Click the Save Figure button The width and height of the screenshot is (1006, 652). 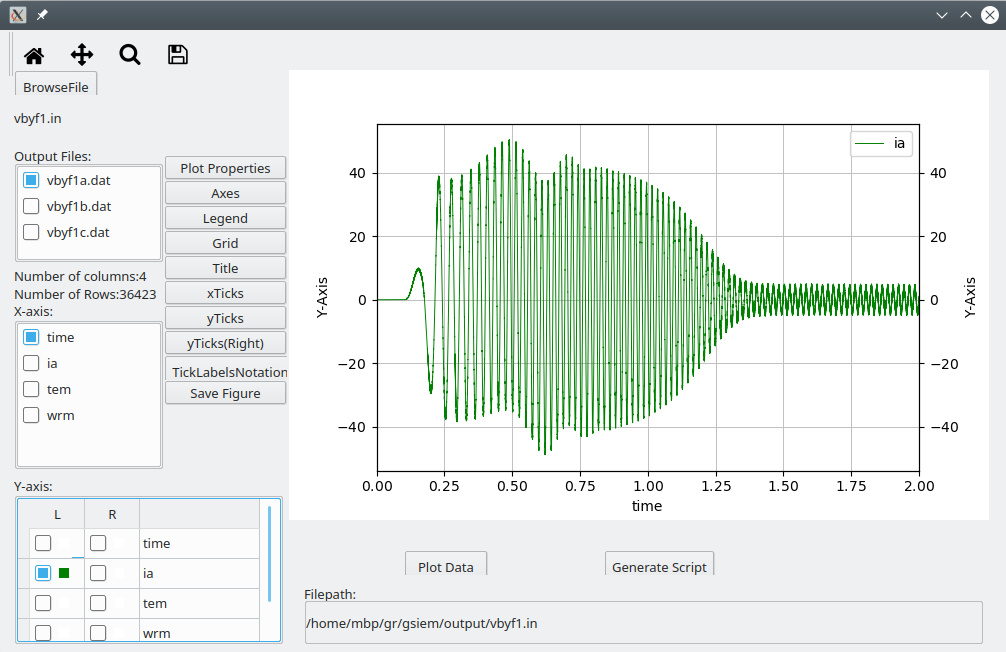click(x=225, y=393)
